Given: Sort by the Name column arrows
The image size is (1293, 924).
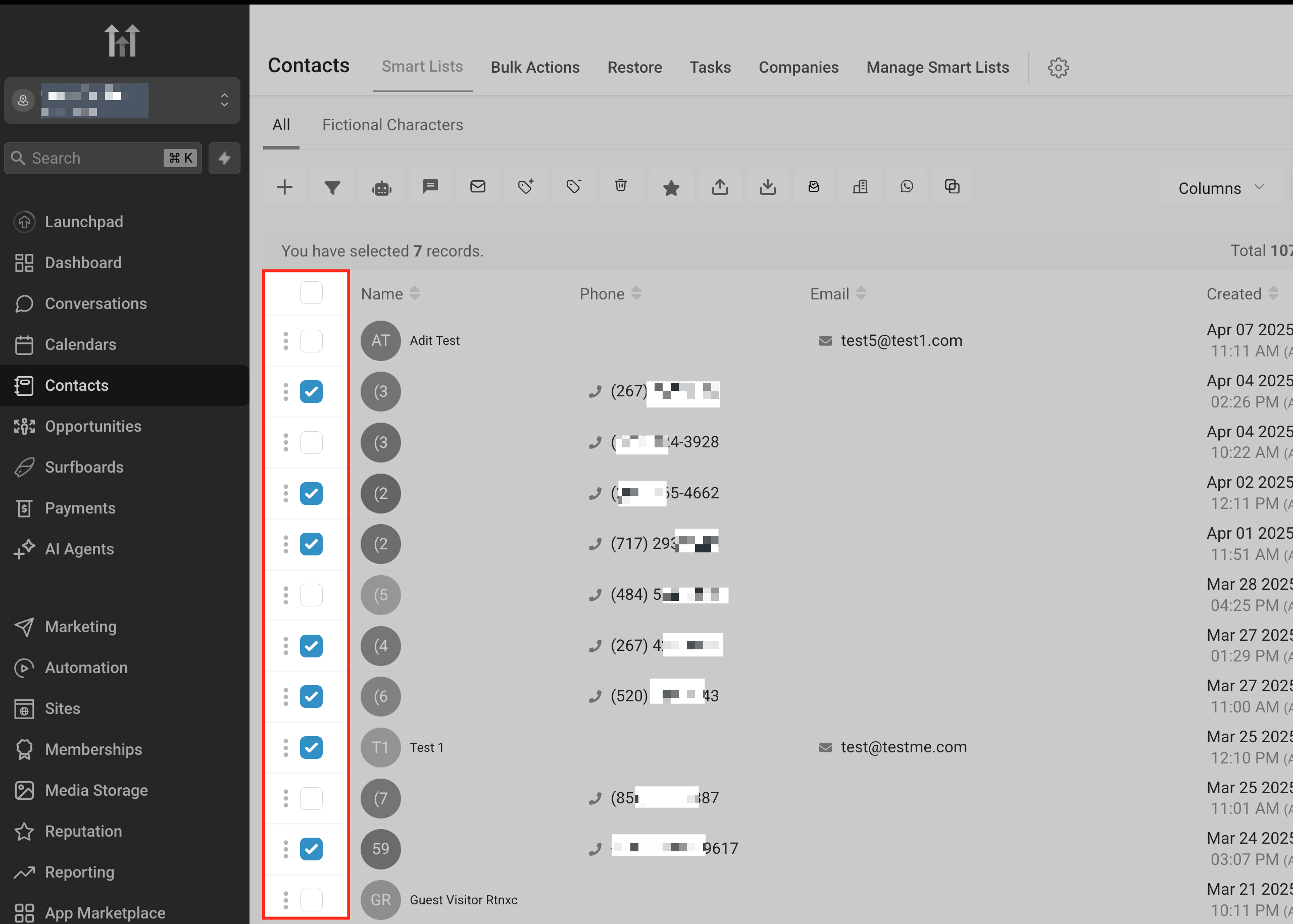Looking at the screenshot, I should tap(415, 293).
